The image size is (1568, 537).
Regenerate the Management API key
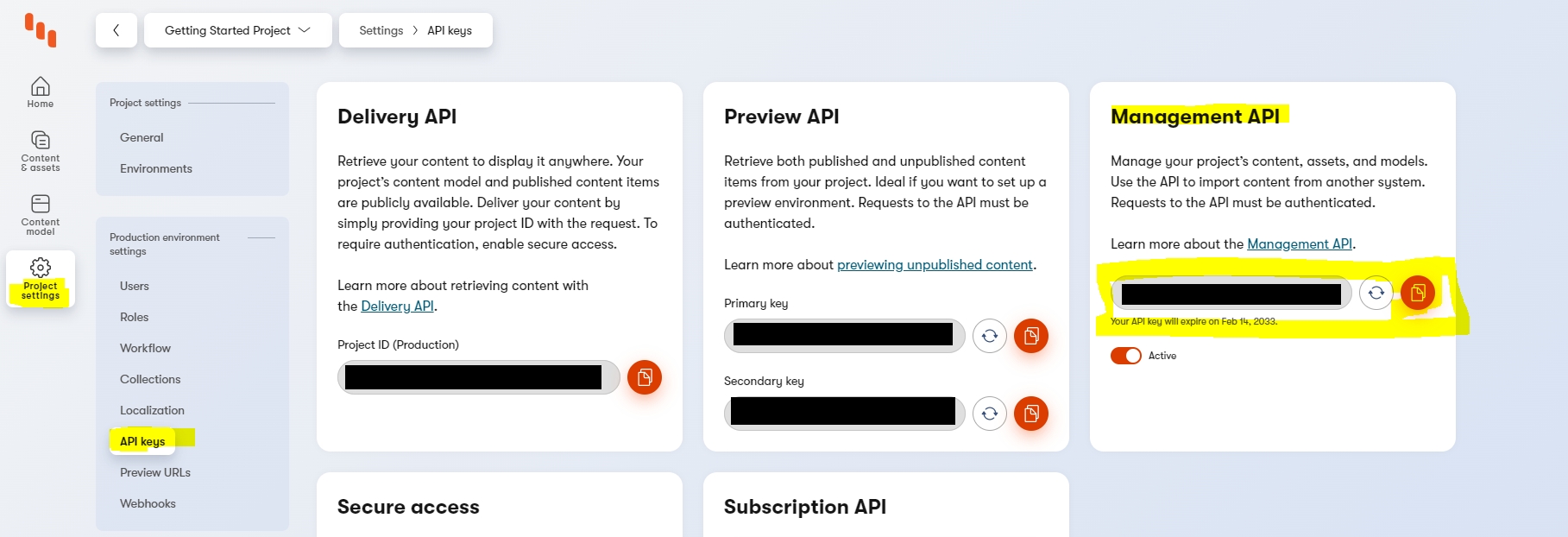(1376, 293)
